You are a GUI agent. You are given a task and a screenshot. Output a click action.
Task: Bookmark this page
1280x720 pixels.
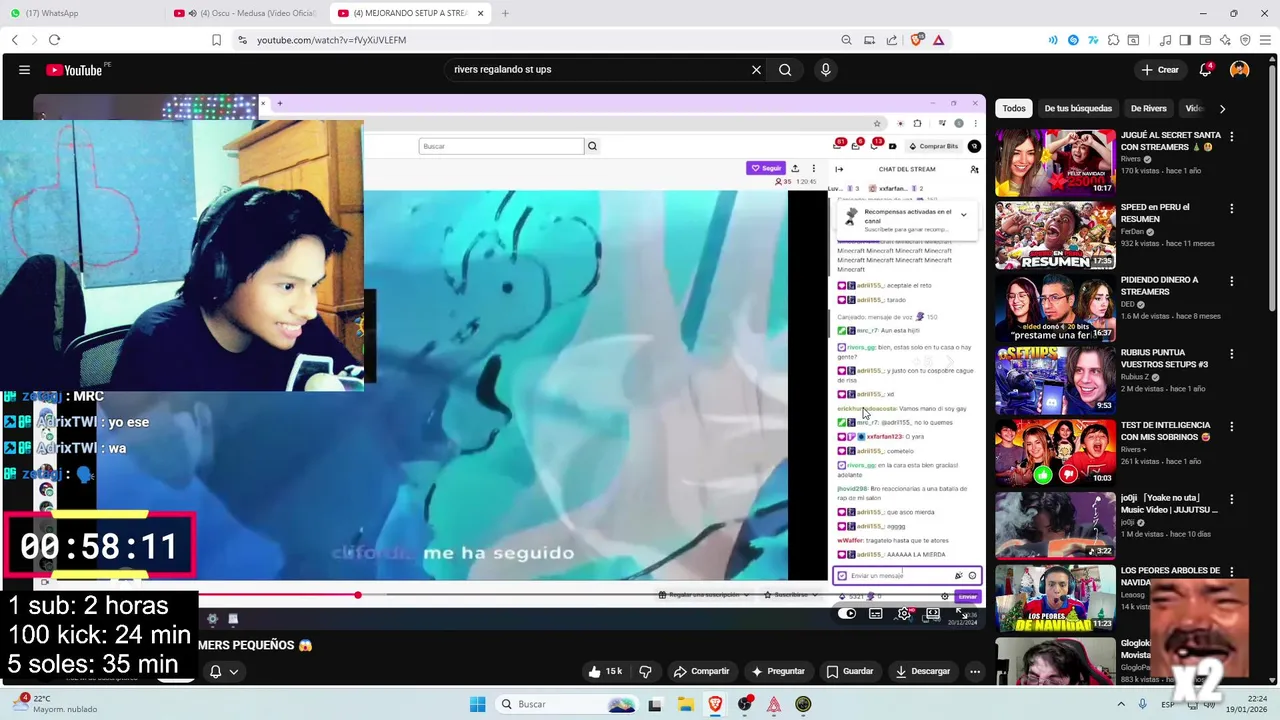[x=216, y=40]
